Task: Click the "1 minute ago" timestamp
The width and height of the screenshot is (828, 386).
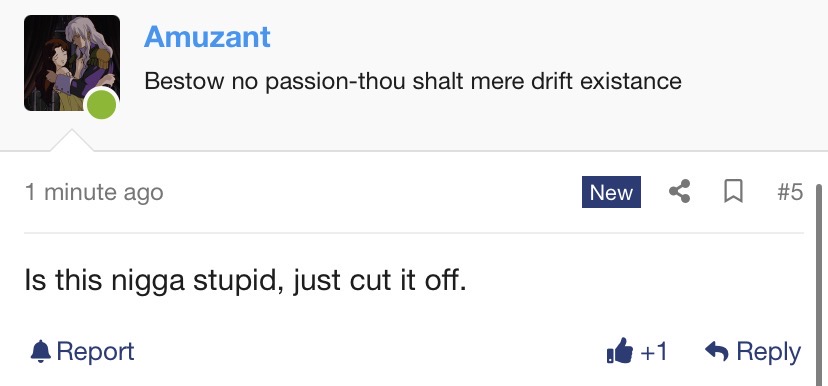Action: (94, 192)
